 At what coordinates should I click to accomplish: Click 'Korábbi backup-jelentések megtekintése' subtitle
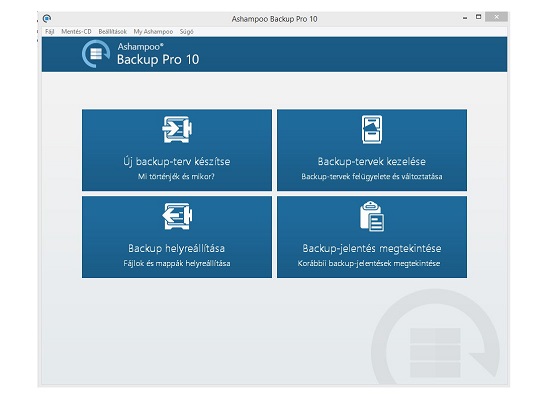pos(369,263)
